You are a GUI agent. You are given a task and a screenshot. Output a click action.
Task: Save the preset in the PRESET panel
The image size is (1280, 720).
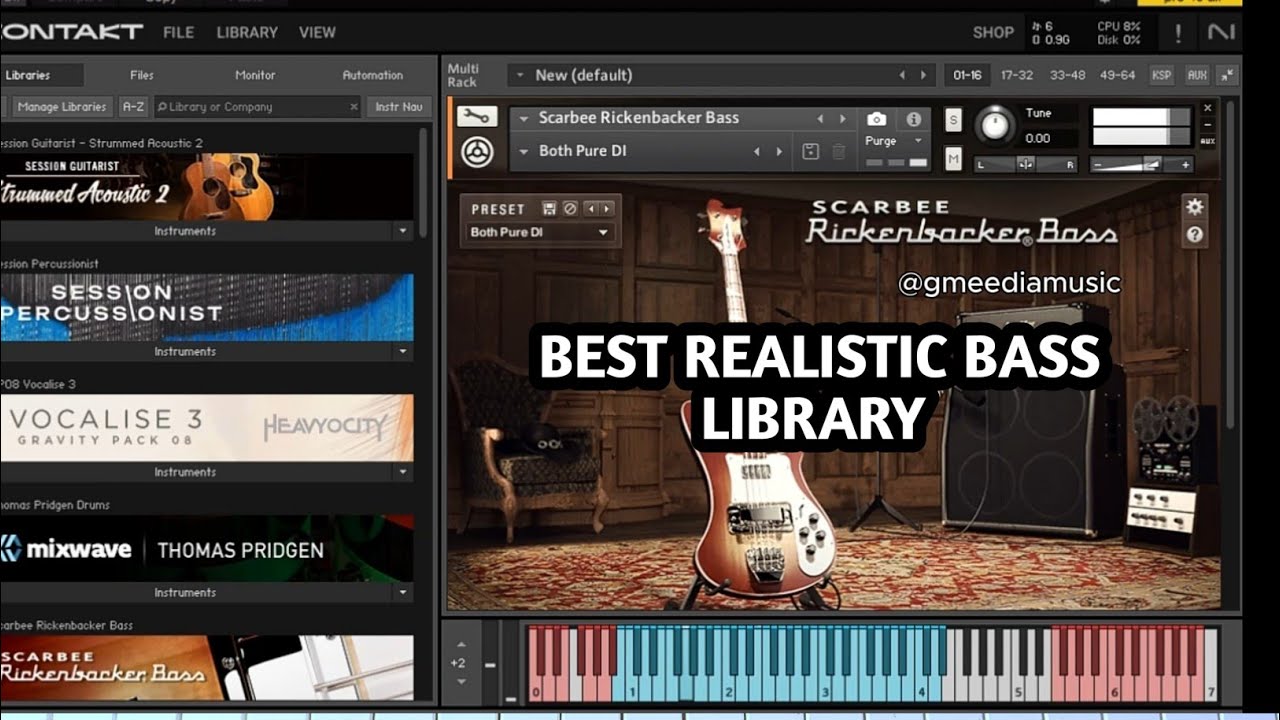[x=549, y=209]
